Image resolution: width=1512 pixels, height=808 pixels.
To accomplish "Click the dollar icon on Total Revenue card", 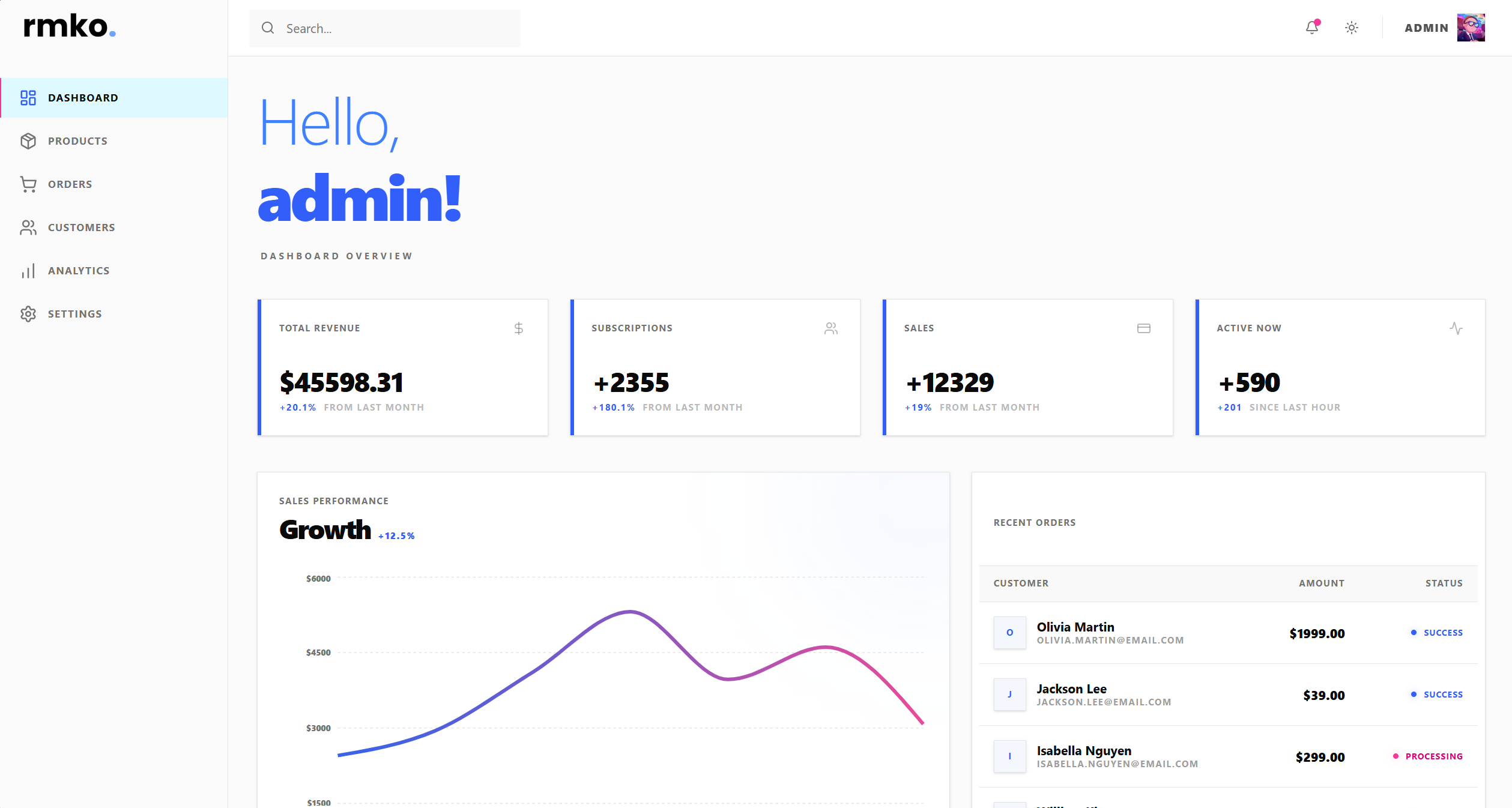I will (x=518, y=328).
